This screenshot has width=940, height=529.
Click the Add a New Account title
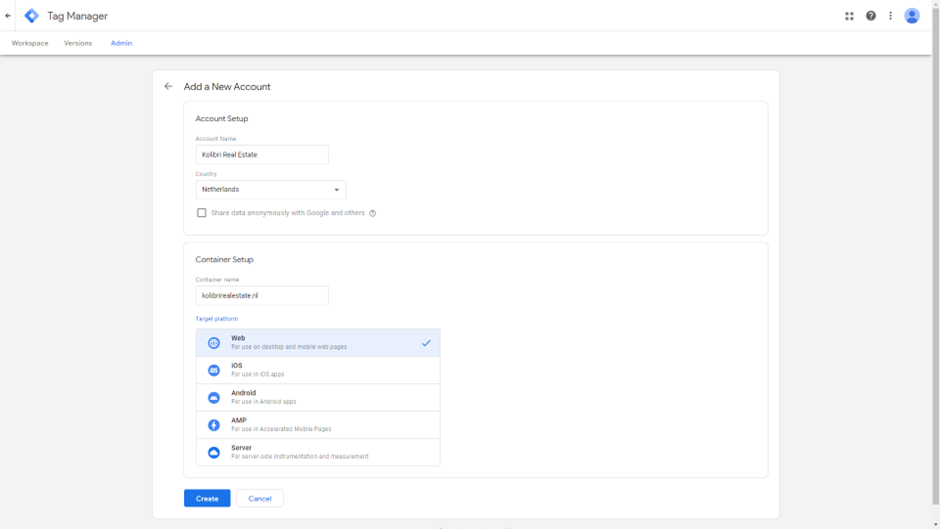point(227,86)
